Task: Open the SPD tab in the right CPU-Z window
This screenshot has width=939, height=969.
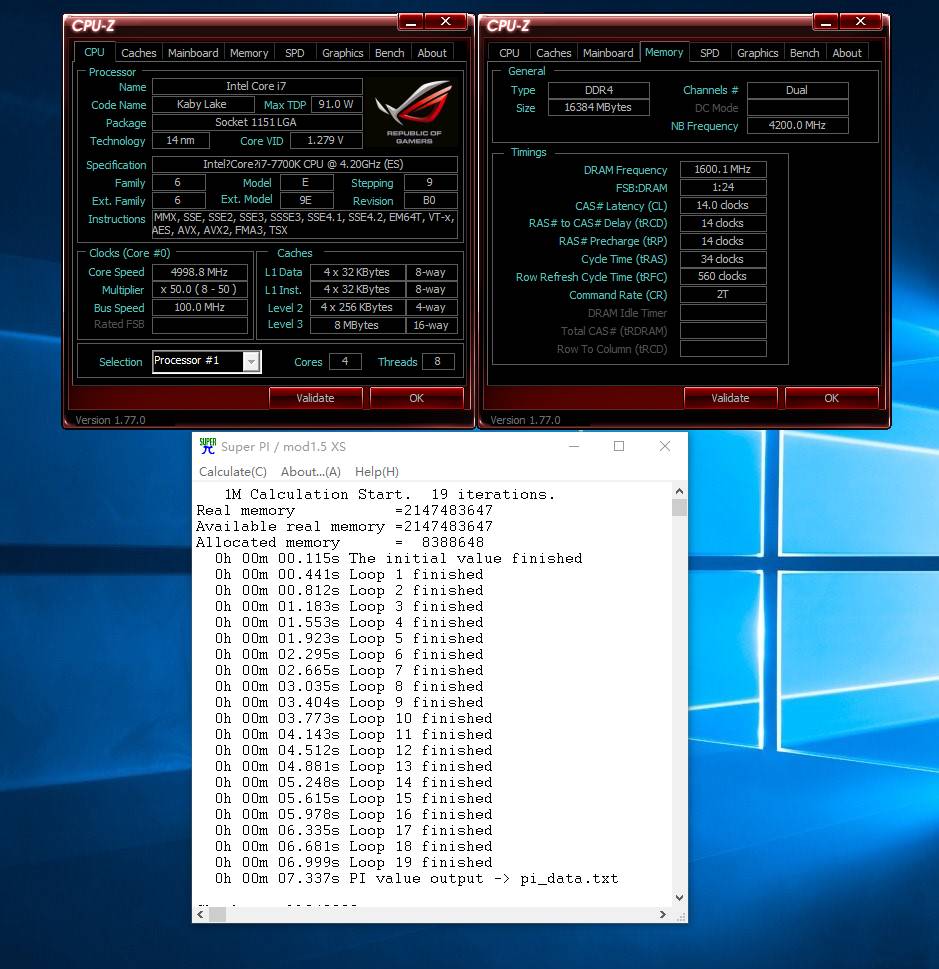Action: [709, 52]
